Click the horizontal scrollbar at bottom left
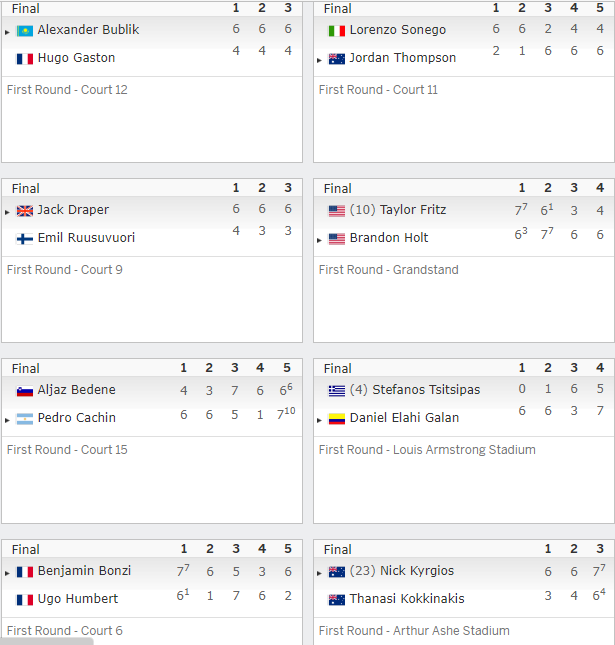The height and width of the screenshot is (645, 615). point(47,641)
